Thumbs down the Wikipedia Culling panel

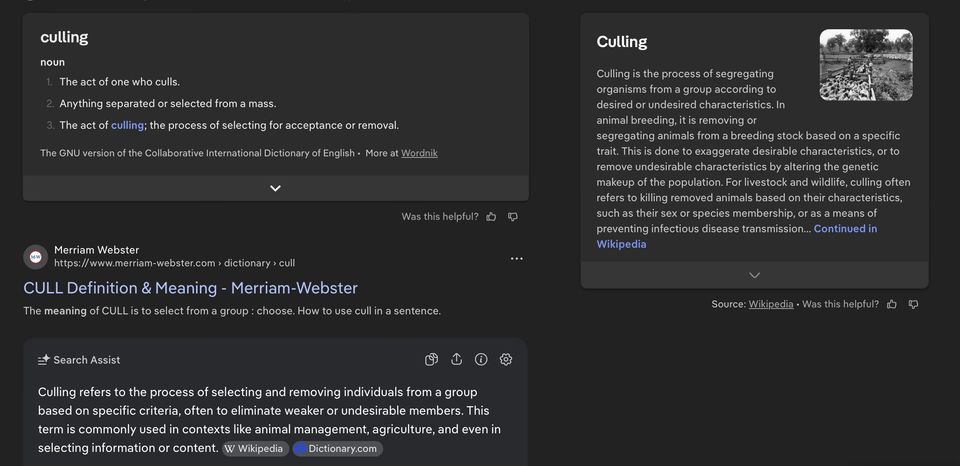coord(913,304)
